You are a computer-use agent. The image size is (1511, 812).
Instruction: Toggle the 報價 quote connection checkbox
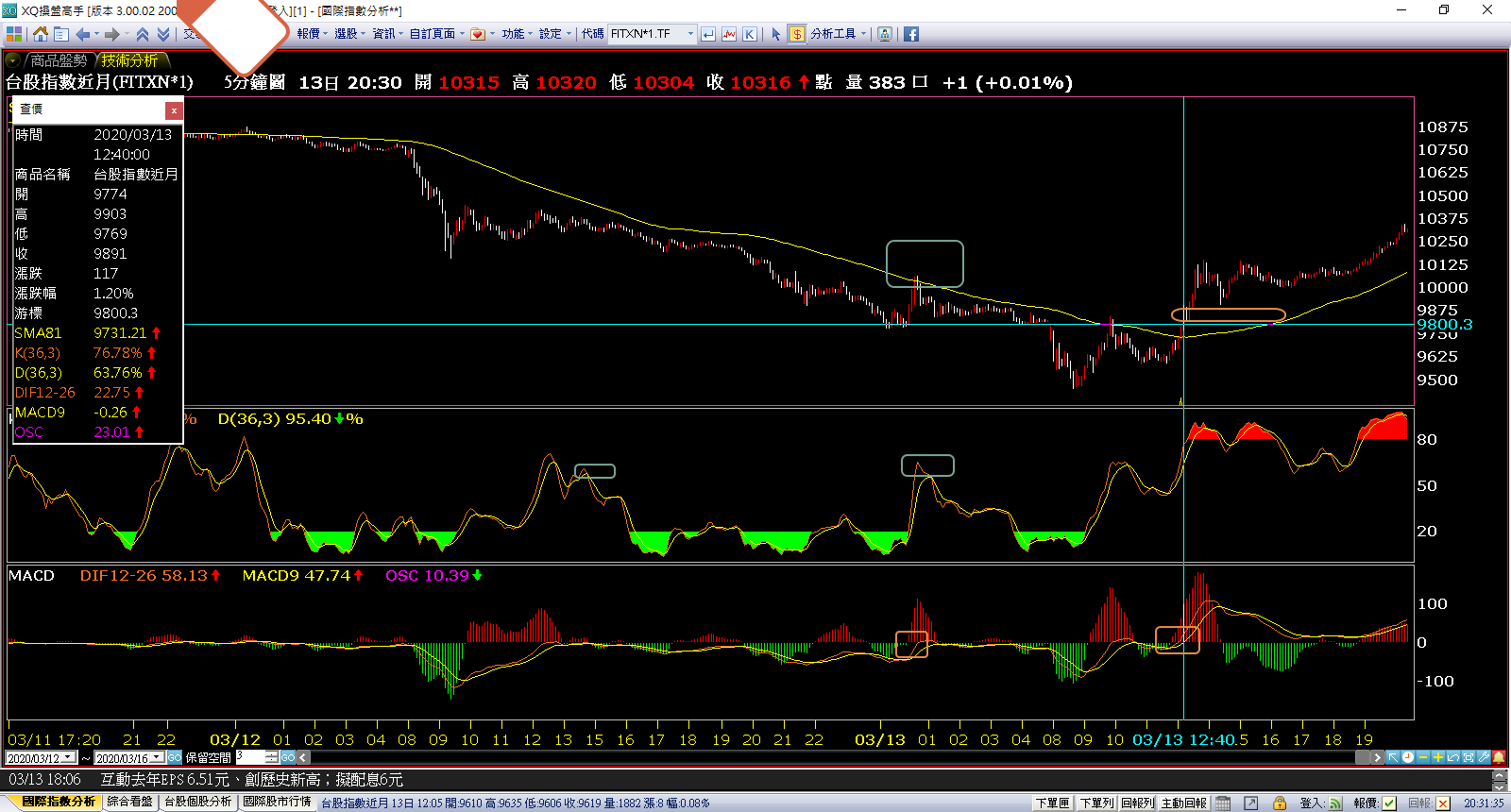(1389, 803)
